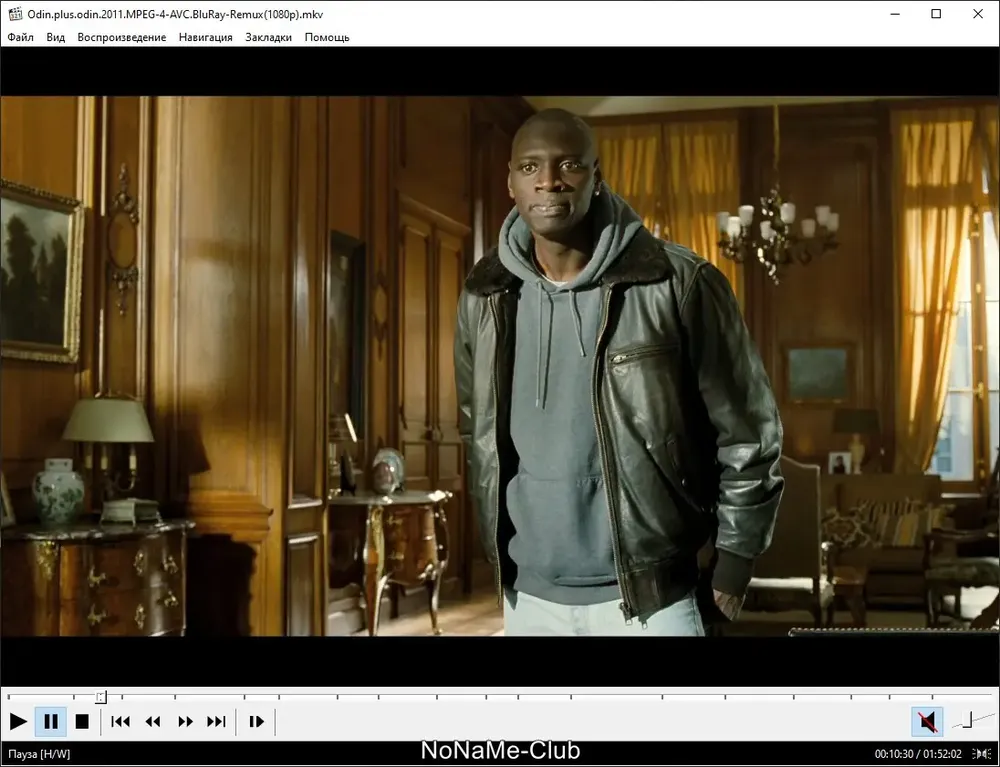The height and width of the screenshot is (767, 1000).
Task: Open the Помощь menu
Action: pyautogui.click(x=327, y=37)
